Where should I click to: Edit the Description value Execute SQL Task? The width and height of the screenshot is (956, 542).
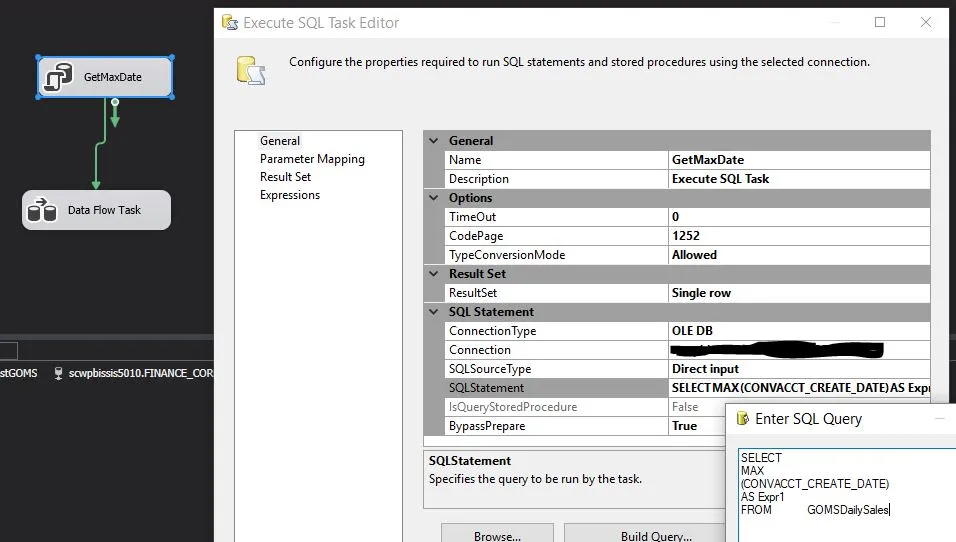tap(799, 179)
